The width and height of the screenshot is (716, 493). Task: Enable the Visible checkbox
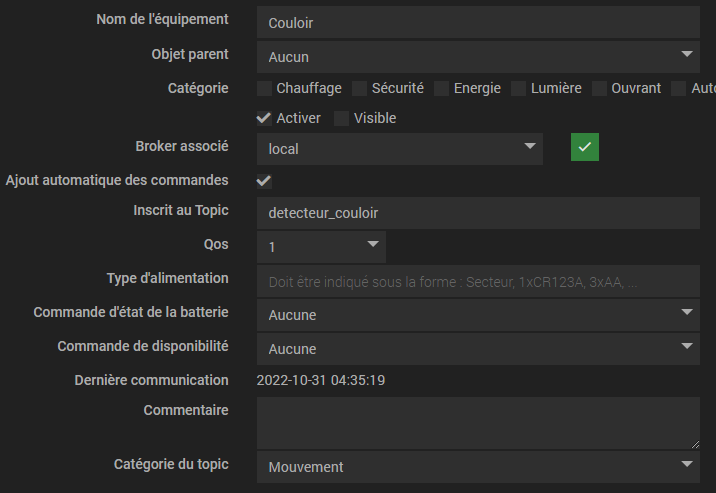coord(342,118)
